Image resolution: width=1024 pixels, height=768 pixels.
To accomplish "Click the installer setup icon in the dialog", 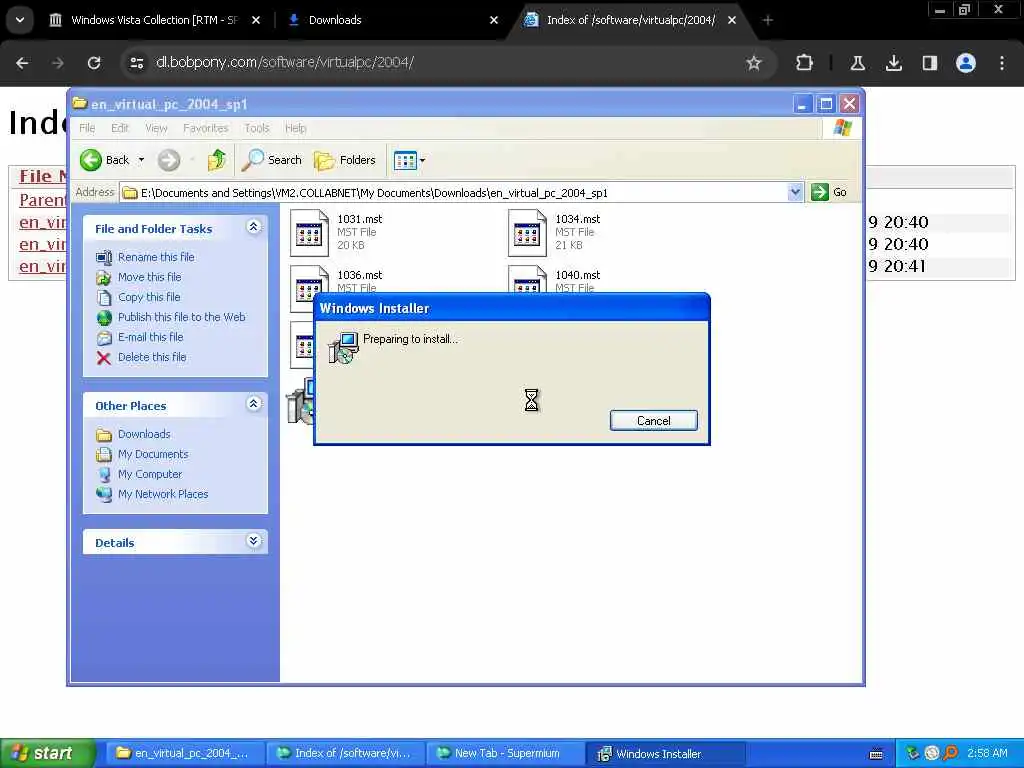I will [x=343, y=347].
